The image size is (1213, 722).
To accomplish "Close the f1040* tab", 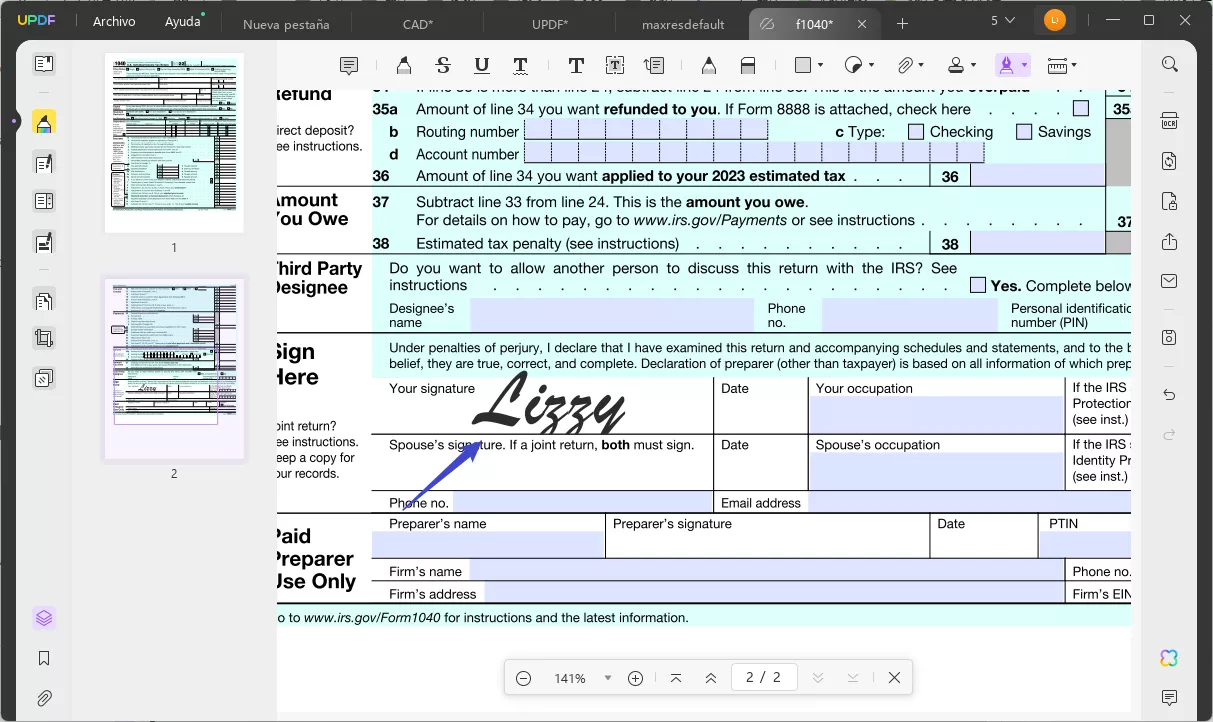I will (863, 24).
